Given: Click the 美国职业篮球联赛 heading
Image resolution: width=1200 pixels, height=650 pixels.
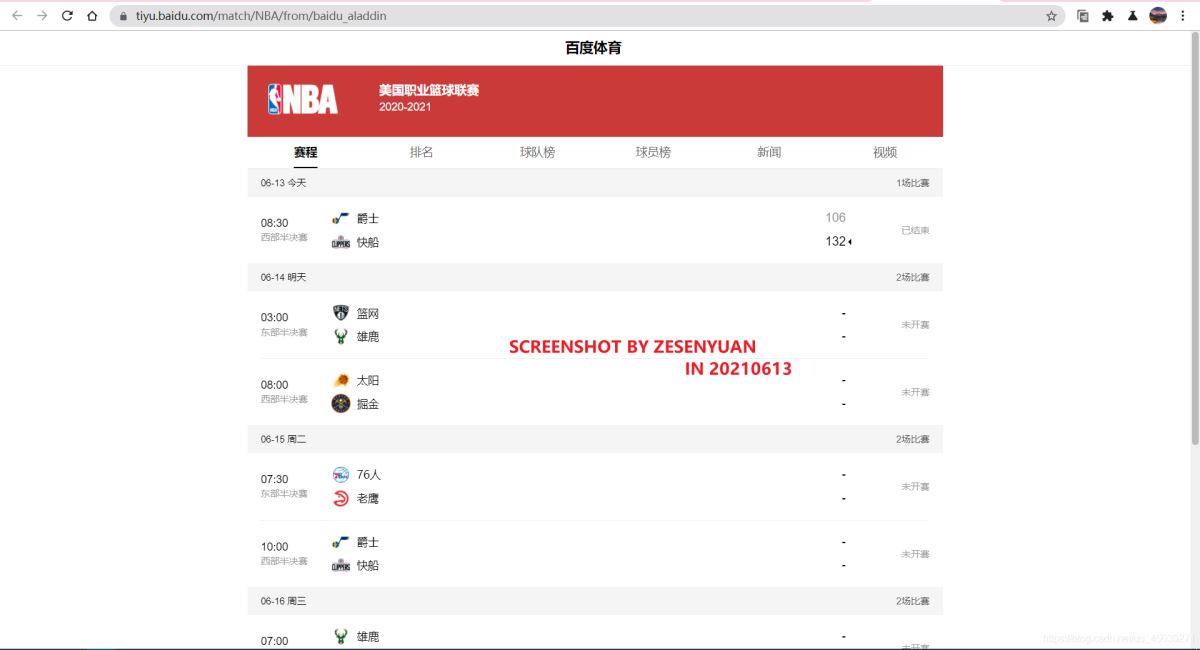Looking at the screenshot, I should click(429, 90).
